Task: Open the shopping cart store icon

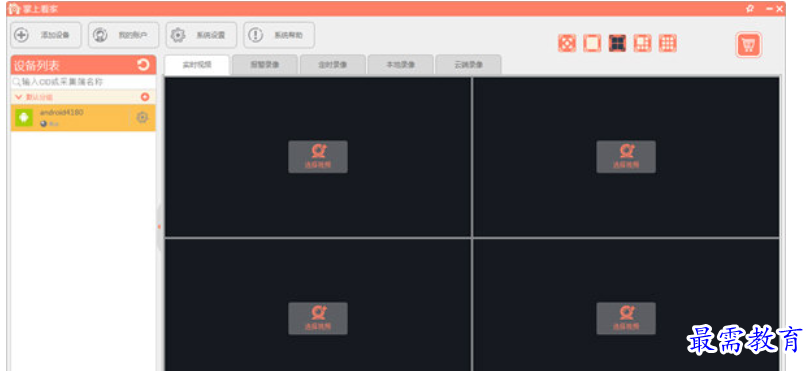Action: pos(748,45)
